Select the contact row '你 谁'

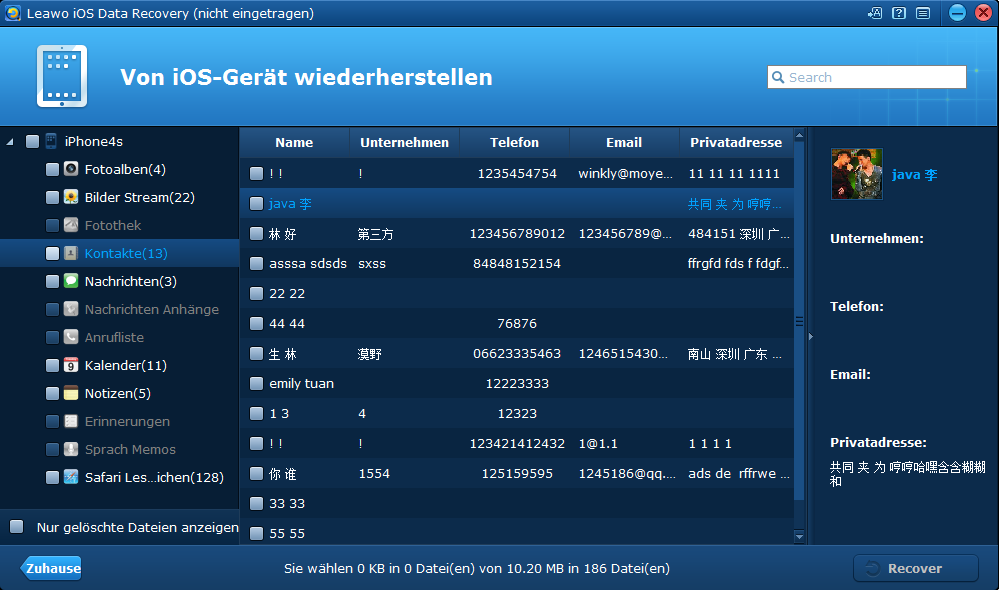pyautogui.click(x=517, y=473)
